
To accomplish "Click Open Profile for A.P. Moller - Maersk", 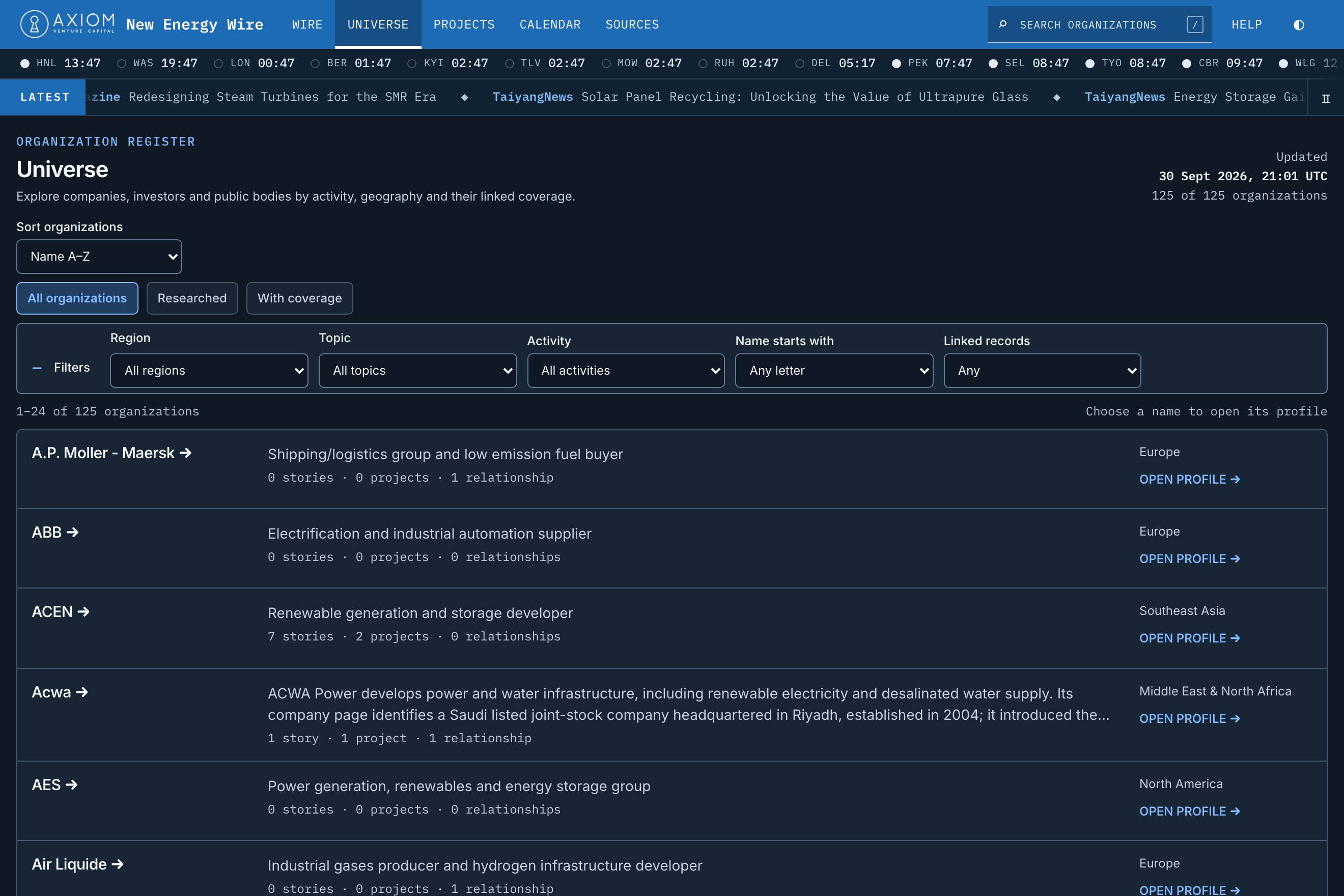I will point(1190,480).
